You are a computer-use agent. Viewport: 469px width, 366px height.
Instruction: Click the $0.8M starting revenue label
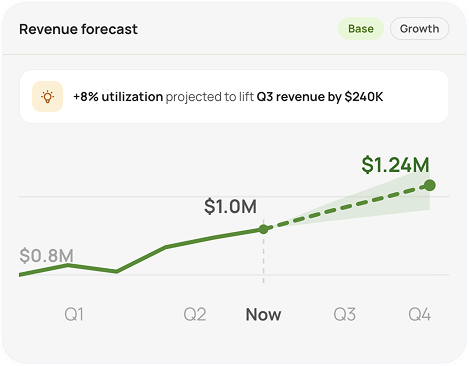46,256
